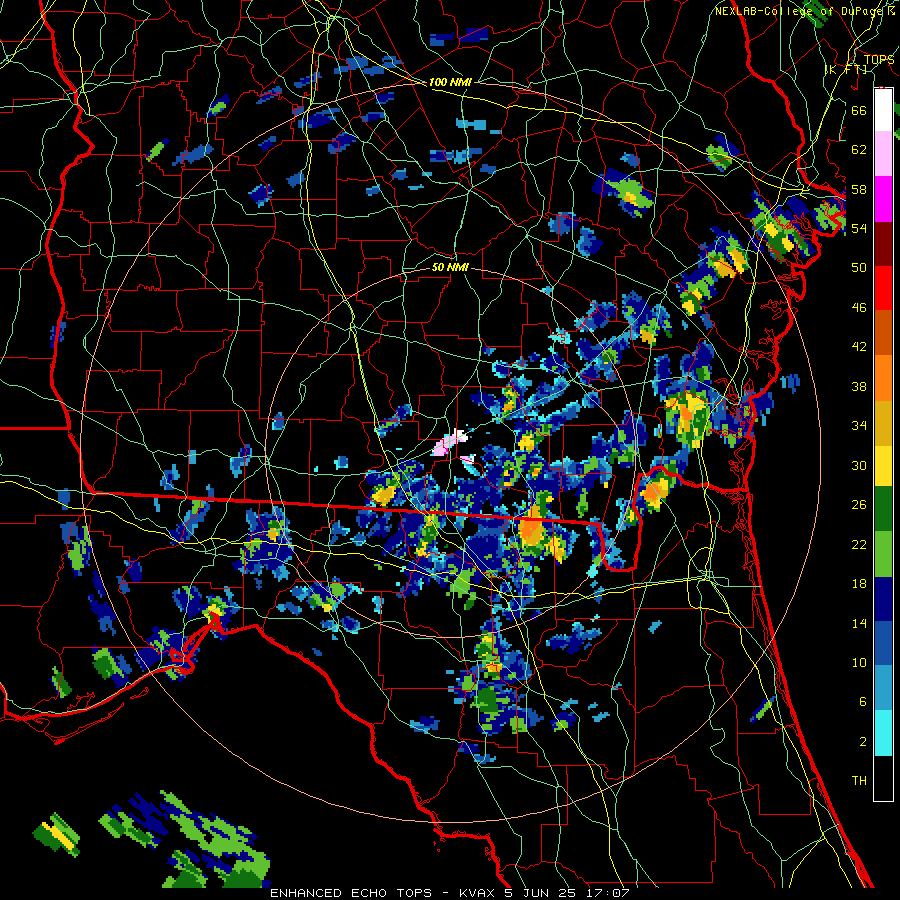Click the "66" legend value

[859, 110]
